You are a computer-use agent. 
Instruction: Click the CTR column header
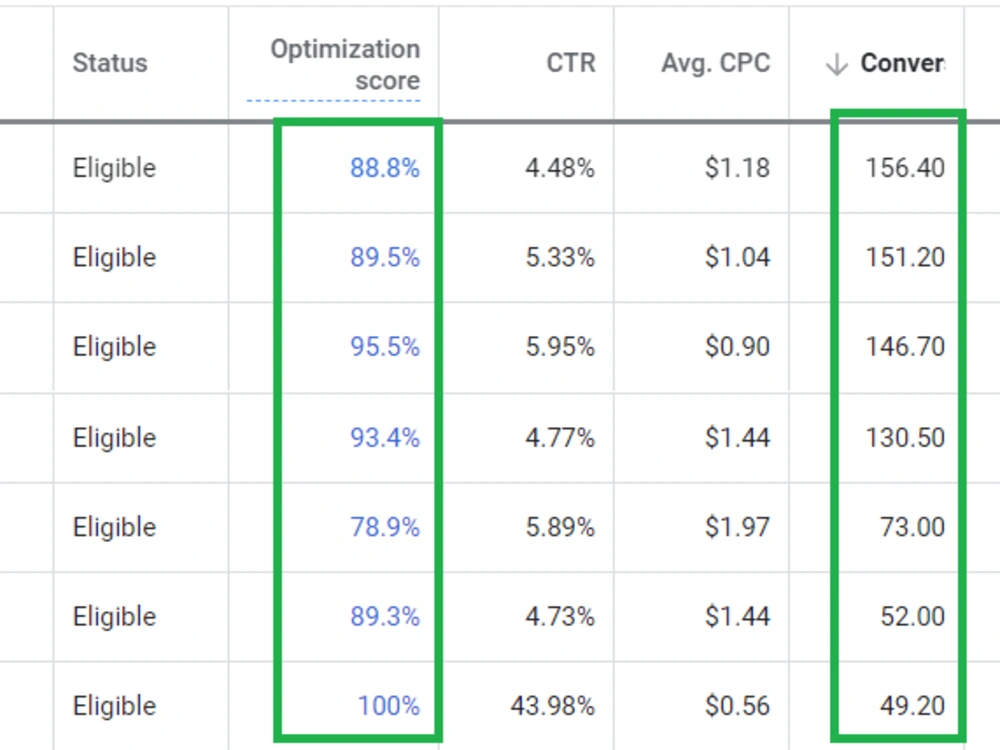point(571,63)
